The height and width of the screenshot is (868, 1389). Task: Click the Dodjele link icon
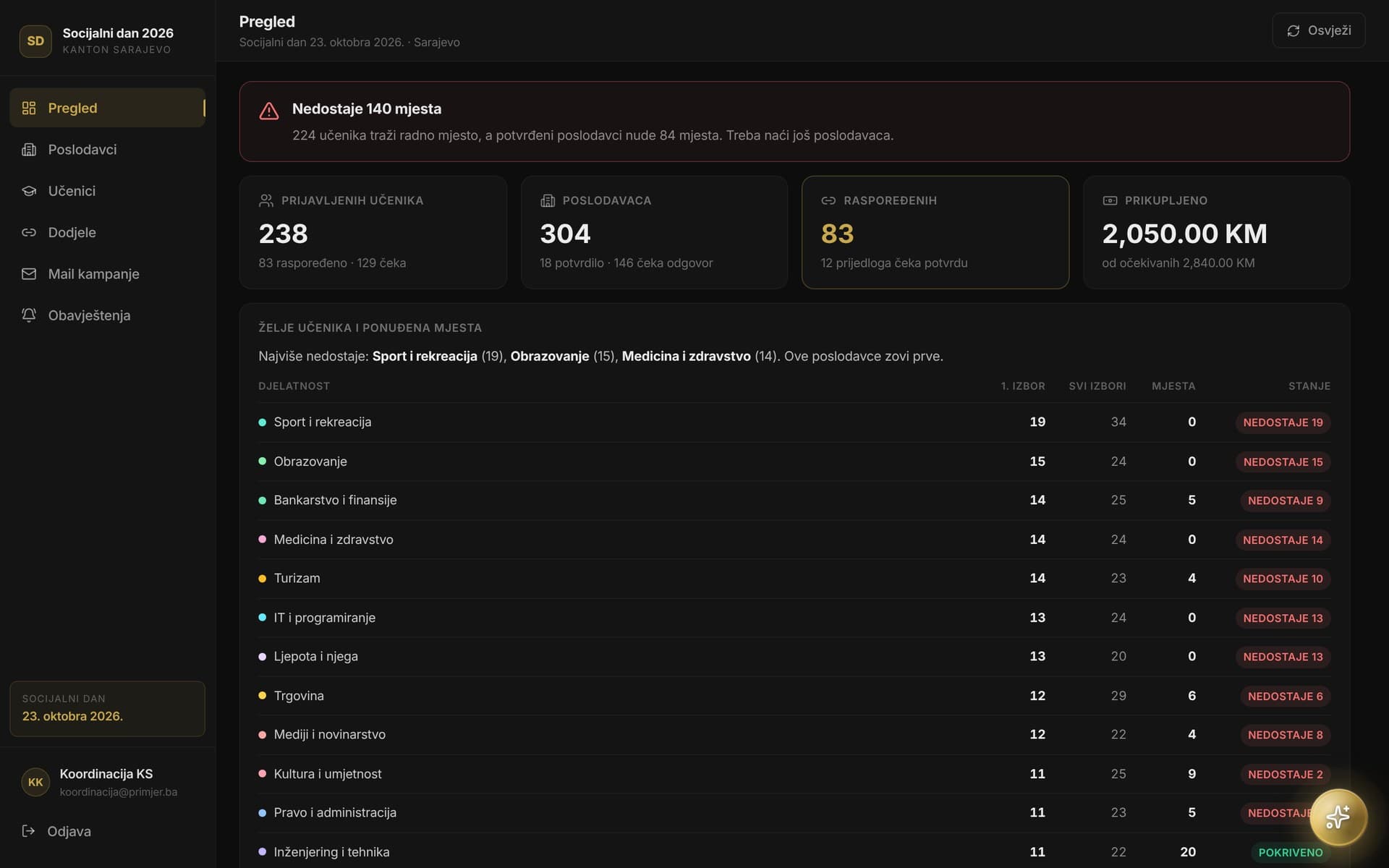tap(29, 232)
